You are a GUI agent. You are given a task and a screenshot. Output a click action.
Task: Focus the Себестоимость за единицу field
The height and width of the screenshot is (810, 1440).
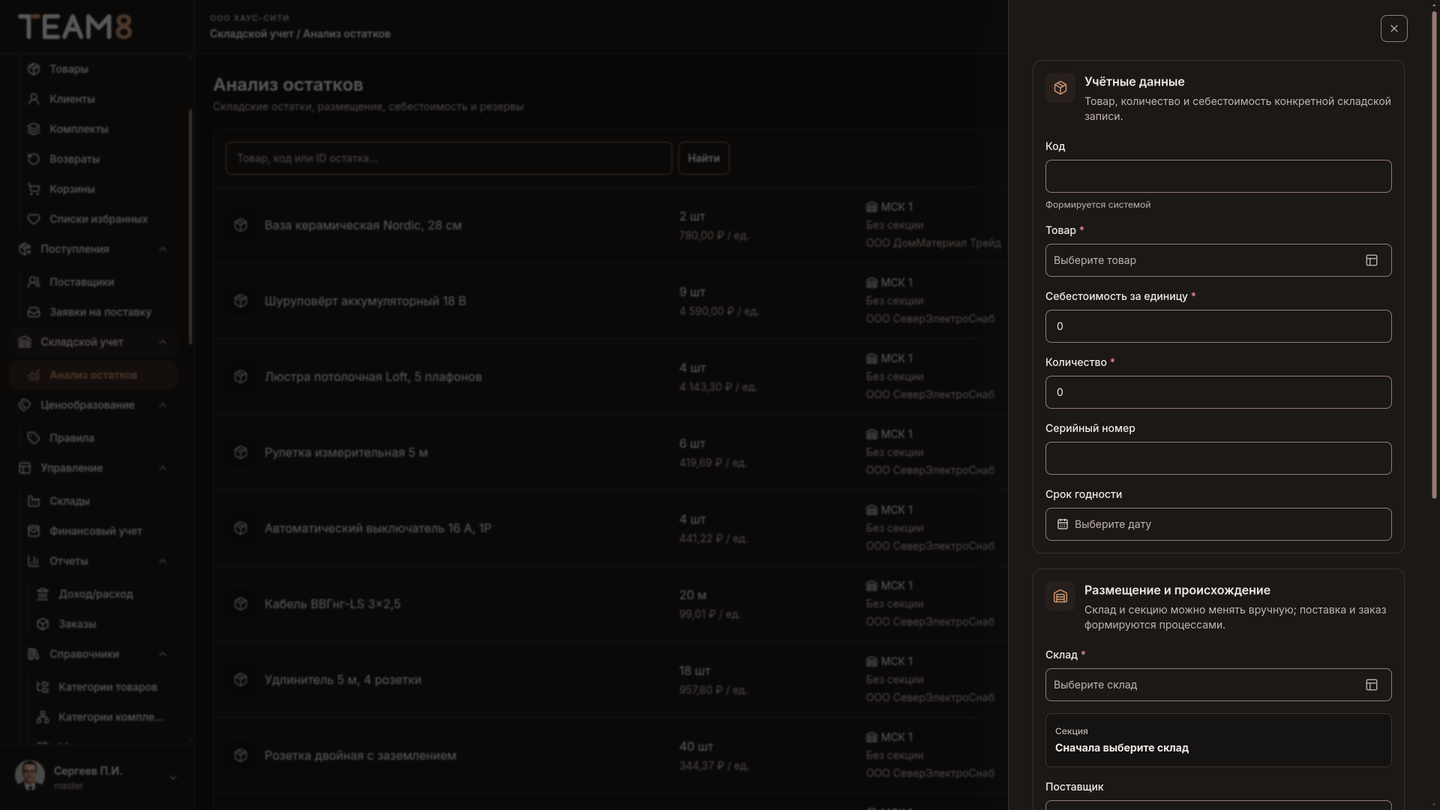[1218, 326]
